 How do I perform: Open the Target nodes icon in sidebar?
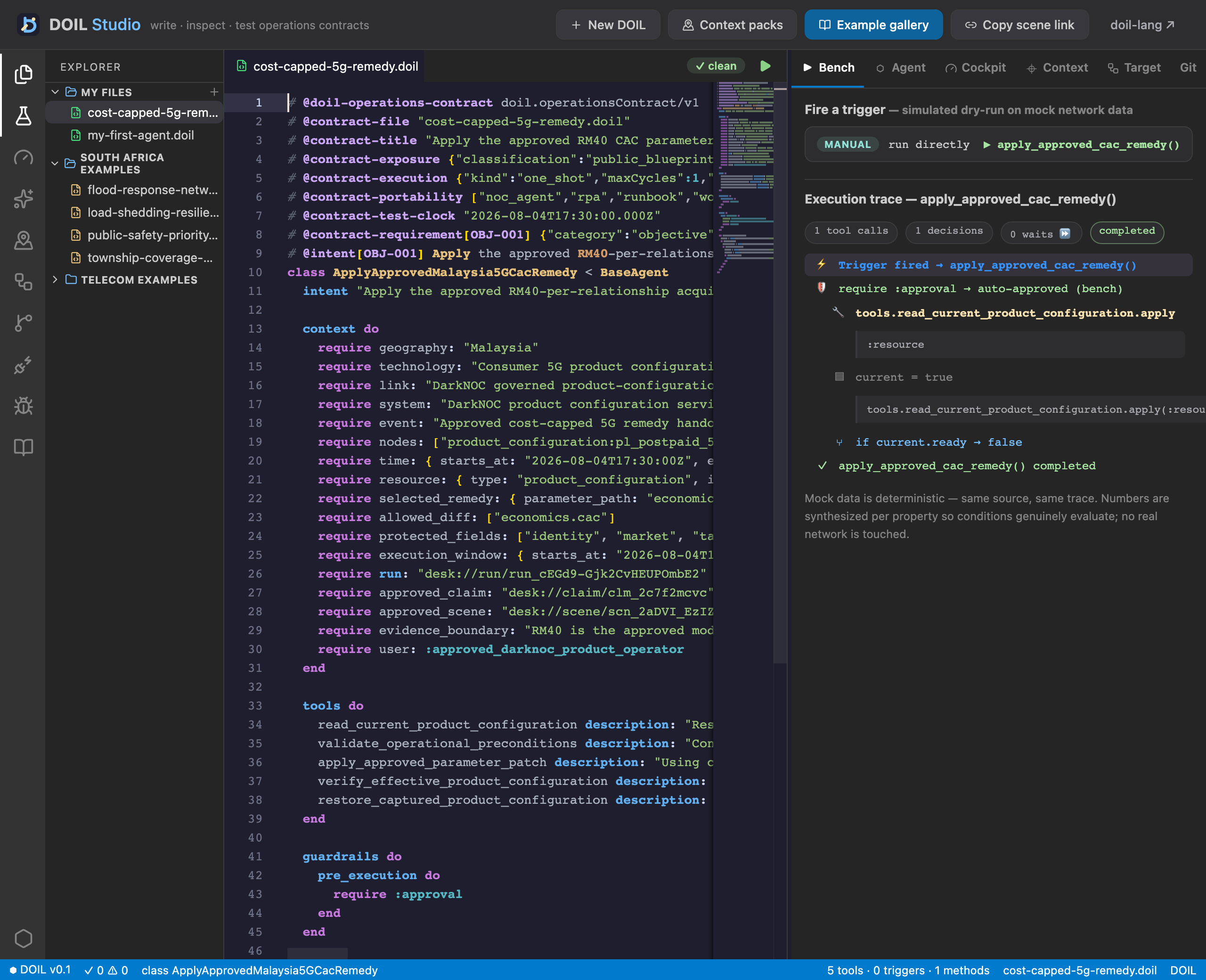point(23,282)
